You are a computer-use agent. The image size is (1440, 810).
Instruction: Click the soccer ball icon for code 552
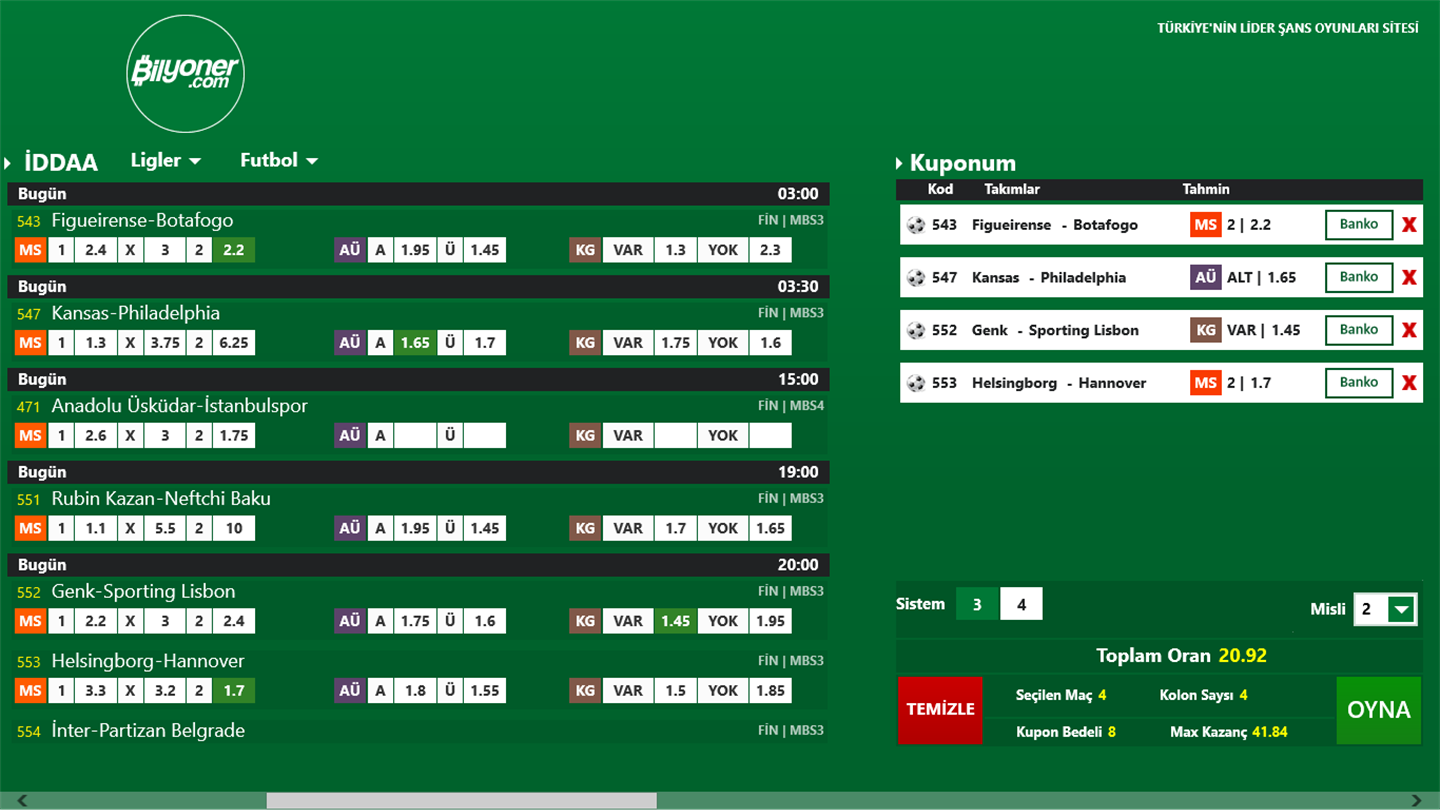coord(916,330)
